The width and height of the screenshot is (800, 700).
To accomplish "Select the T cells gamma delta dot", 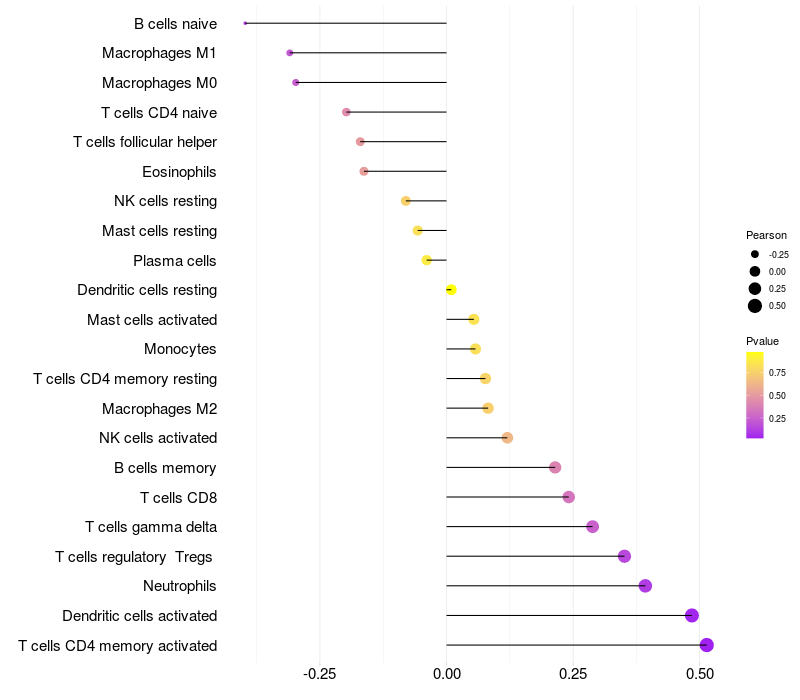I will [592, 527].
